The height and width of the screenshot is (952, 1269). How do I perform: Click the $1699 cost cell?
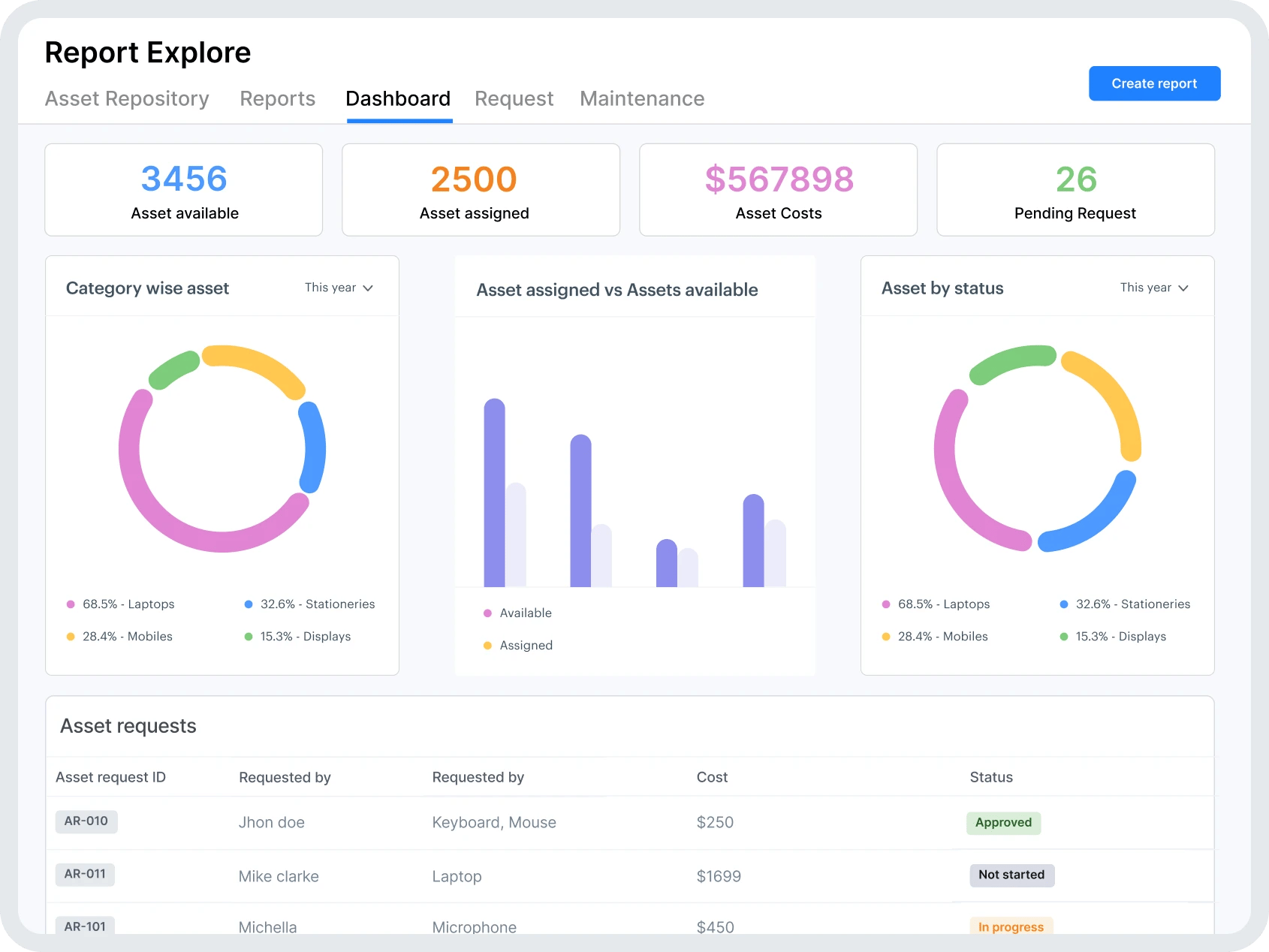pyautogui.click(x=719, y=877)
